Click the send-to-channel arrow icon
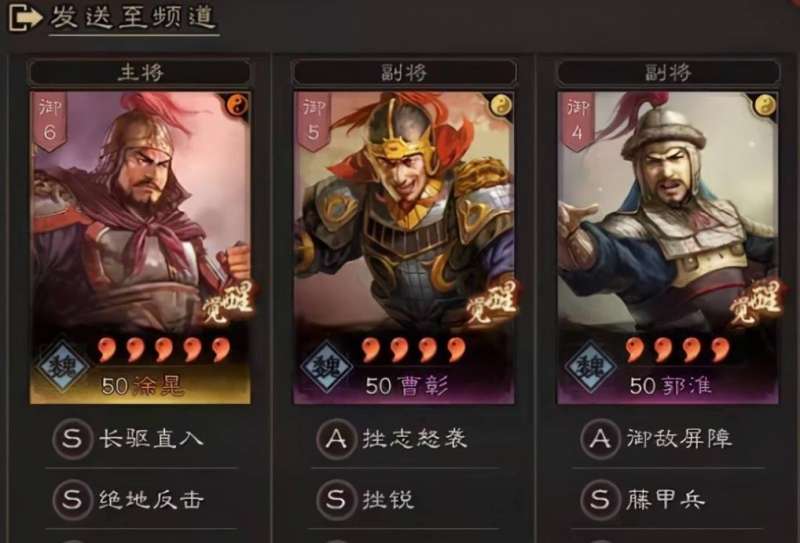This screenshot has height=543, width=800. pyautogui.click(x=25, y=17)
